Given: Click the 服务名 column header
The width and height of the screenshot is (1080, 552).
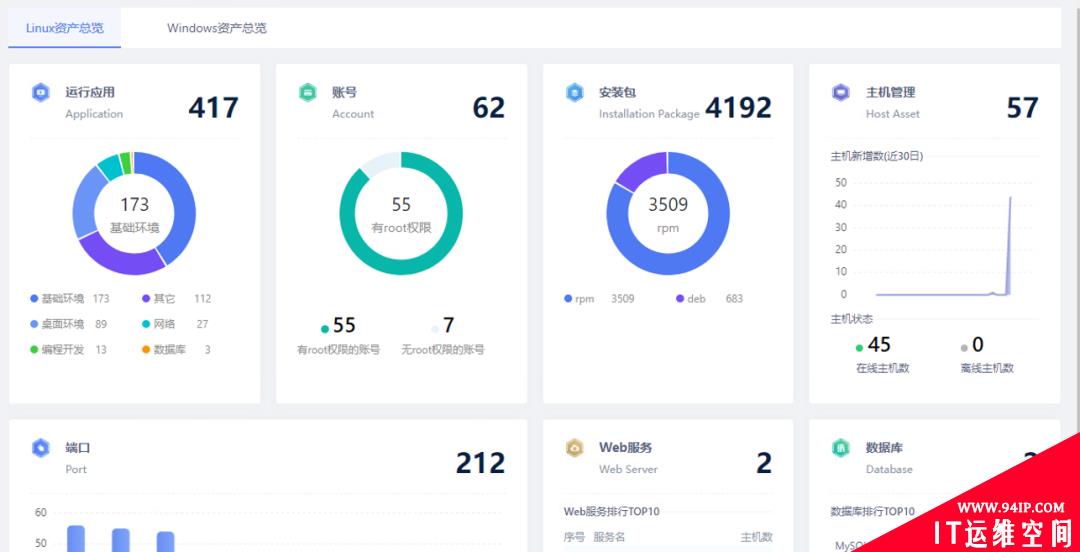Looking at the screenshot, I should point(609,537).
